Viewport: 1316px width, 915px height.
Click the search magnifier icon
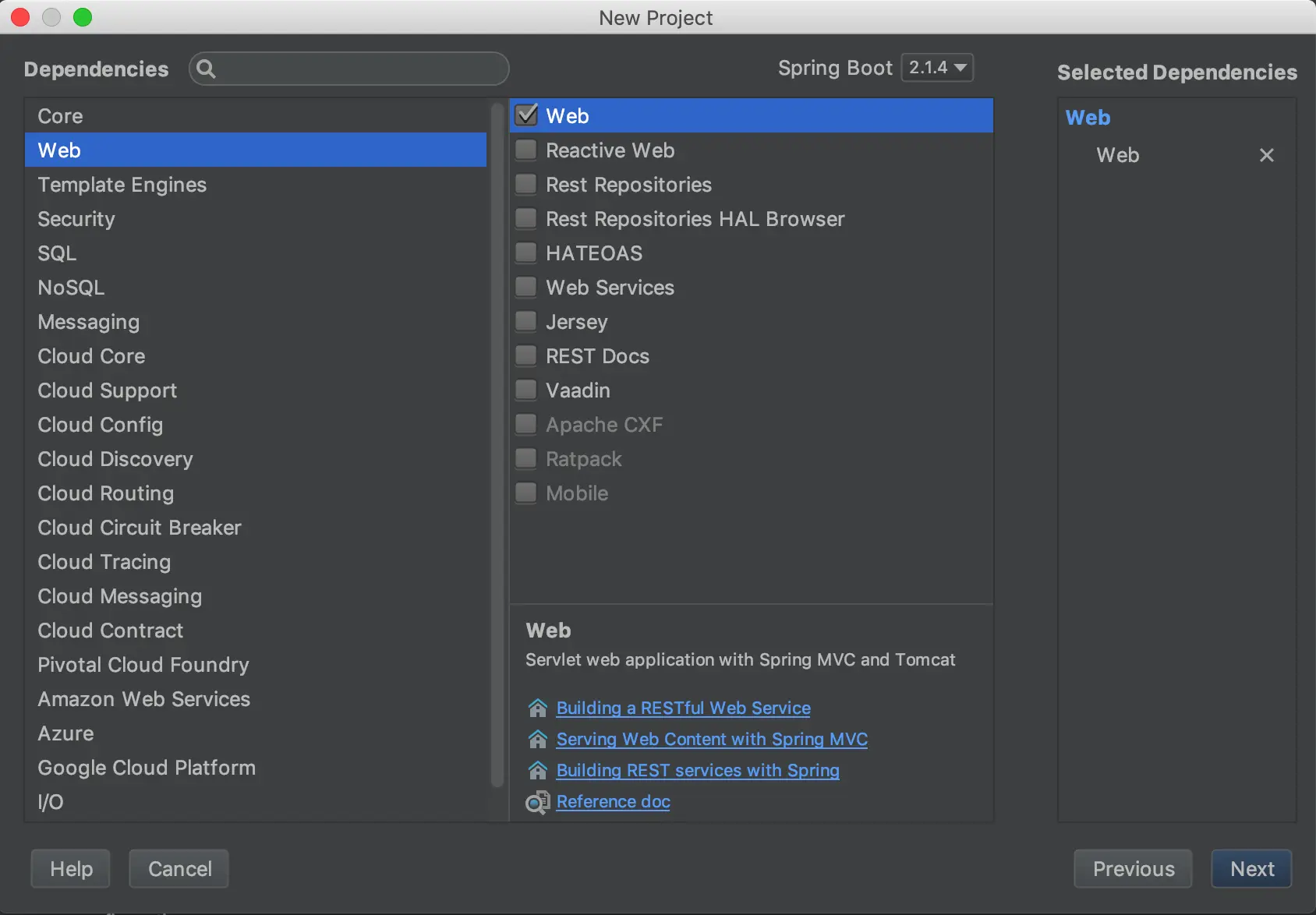click(206, 69)
